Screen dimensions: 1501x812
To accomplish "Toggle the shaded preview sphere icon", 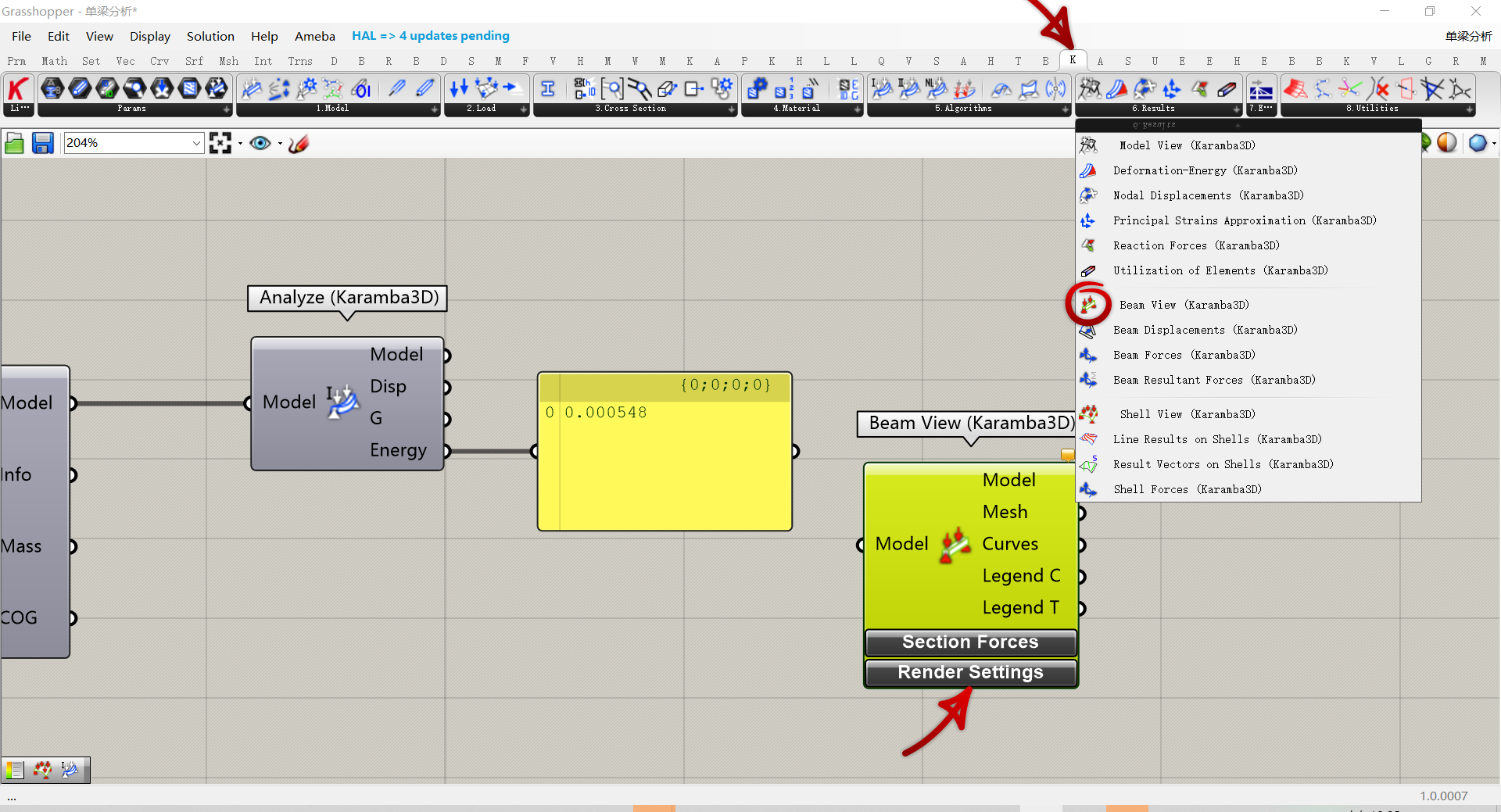I will (1447, 142).
